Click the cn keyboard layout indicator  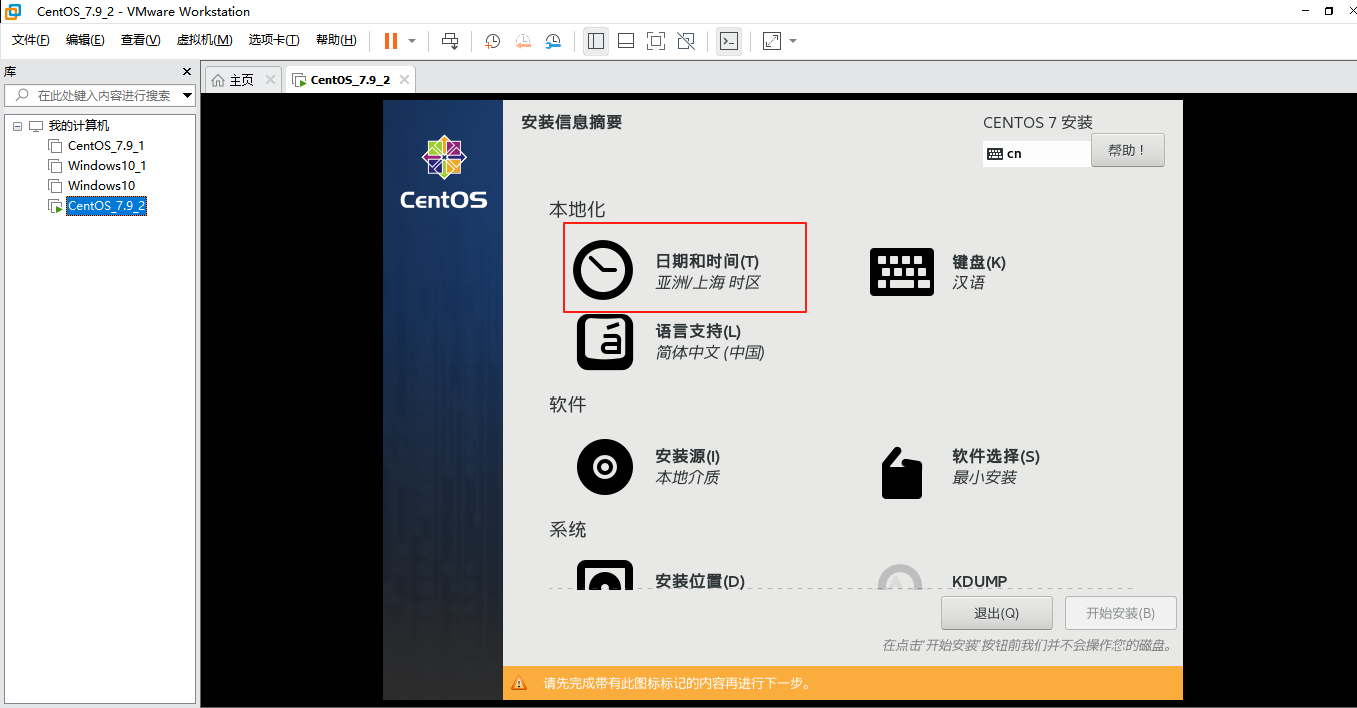click(x=1036, y=154)
